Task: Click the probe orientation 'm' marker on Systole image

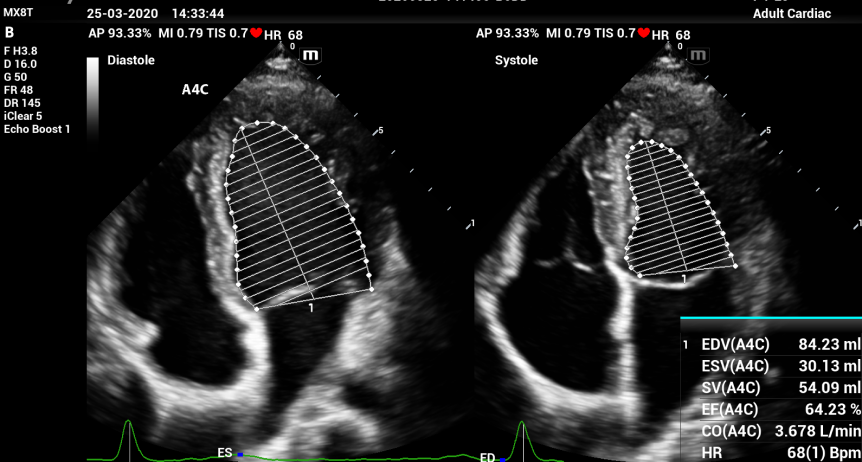Action: tap(699, 55)
